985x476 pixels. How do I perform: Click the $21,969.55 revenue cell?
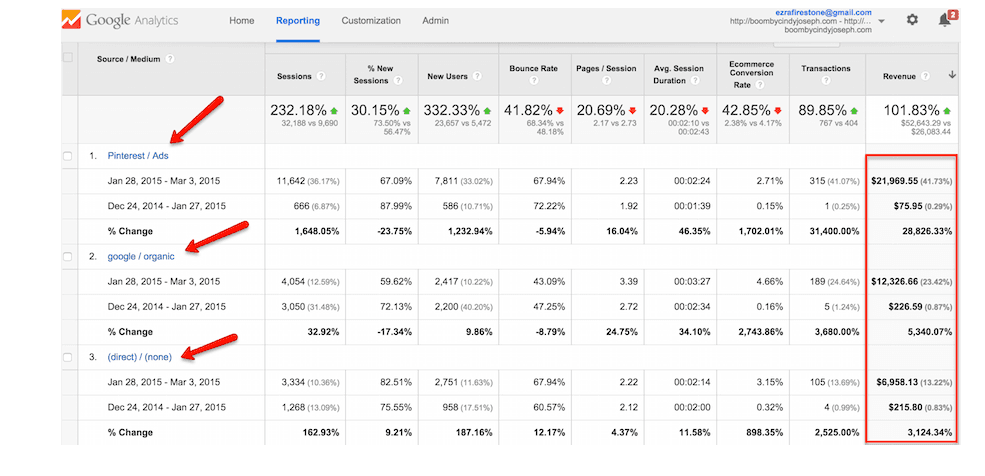click(894, 181)
